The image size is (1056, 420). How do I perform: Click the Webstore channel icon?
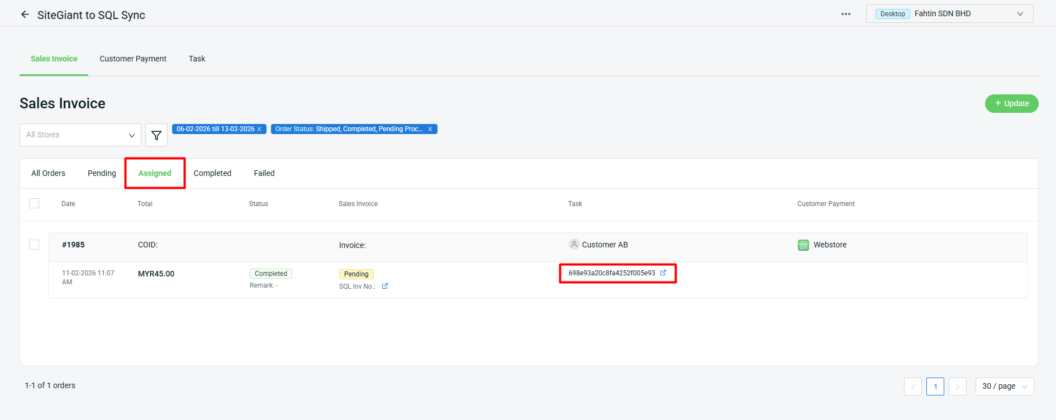pyautogui.click(x=803, y=244)
